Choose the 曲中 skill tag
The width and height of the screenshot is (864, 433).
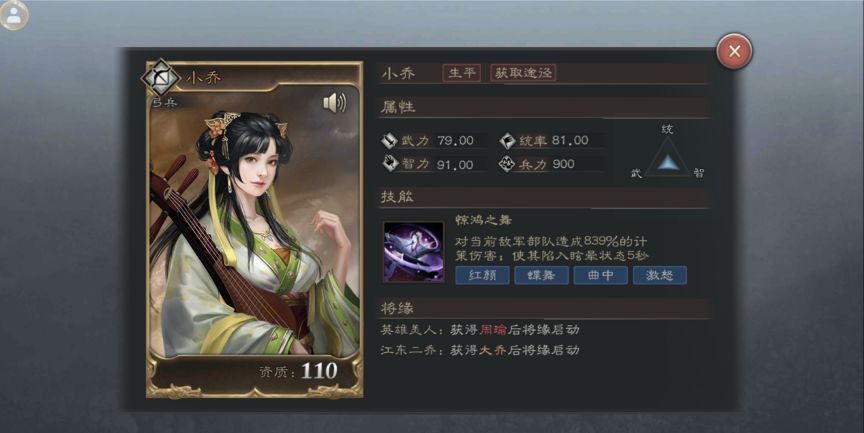(x=601, y=275)
